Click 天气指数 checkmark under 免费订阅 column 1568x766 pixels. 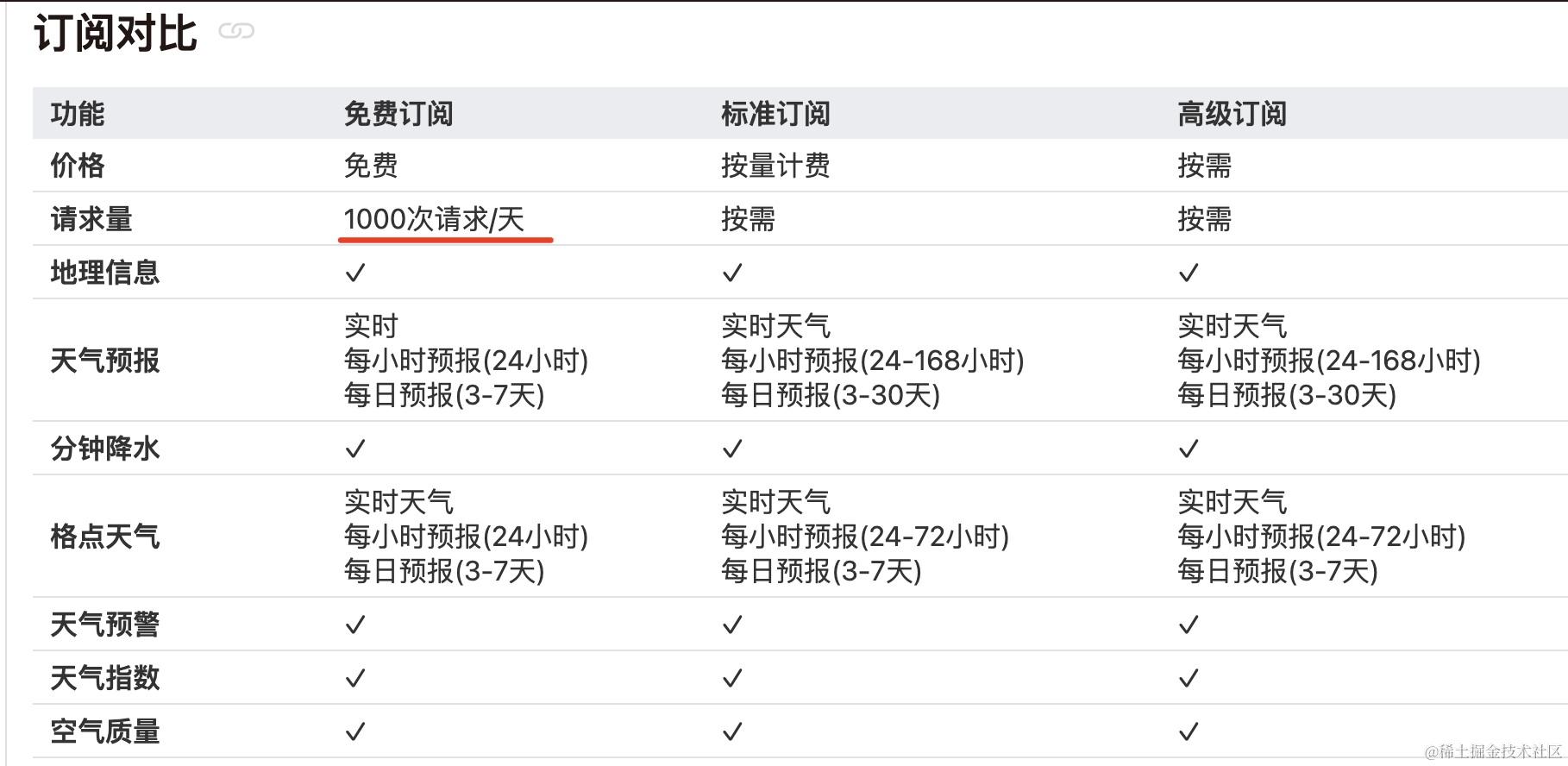pyautogui.click(x=355, y=679)
